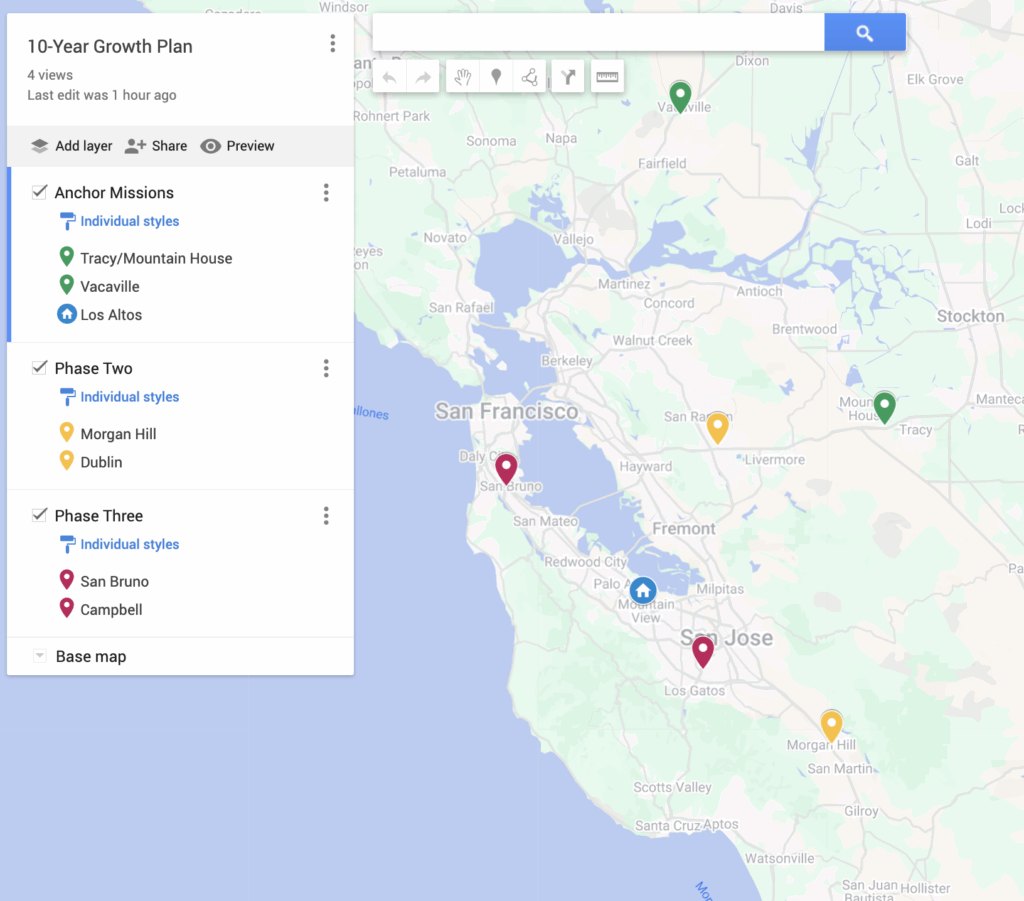Viewport: 1024px width, 901px height.
Task: Select Morgan Hill in the layer list
Action: point(118,434)
